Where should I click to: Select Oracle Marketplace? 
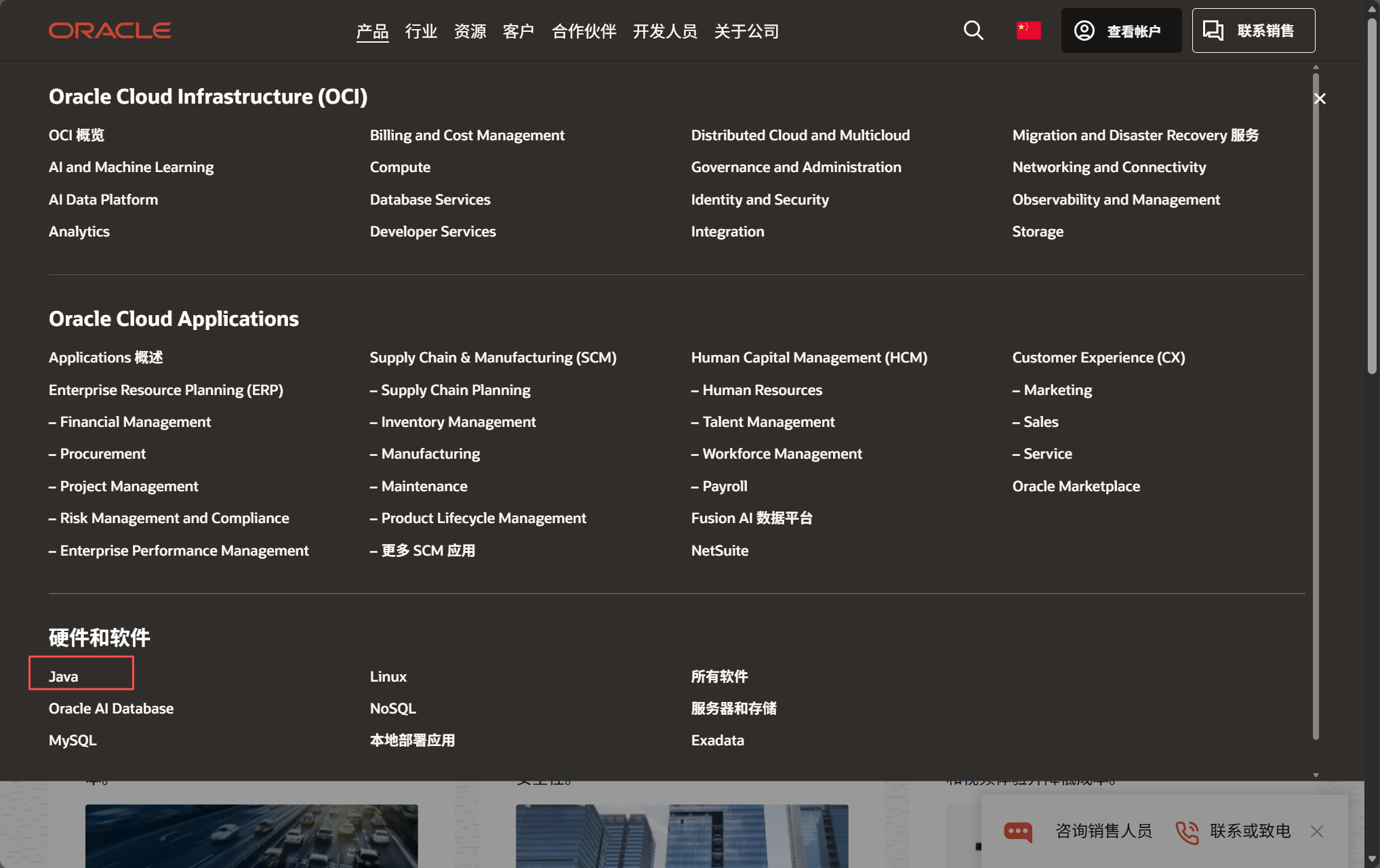click(x=1076, y=486)
